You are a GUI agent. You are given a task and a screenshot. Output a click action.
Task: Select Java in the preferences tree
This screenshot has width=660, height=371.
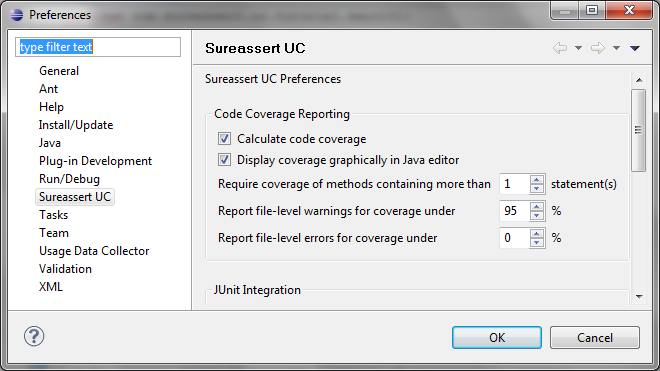(x=50, y=143)
